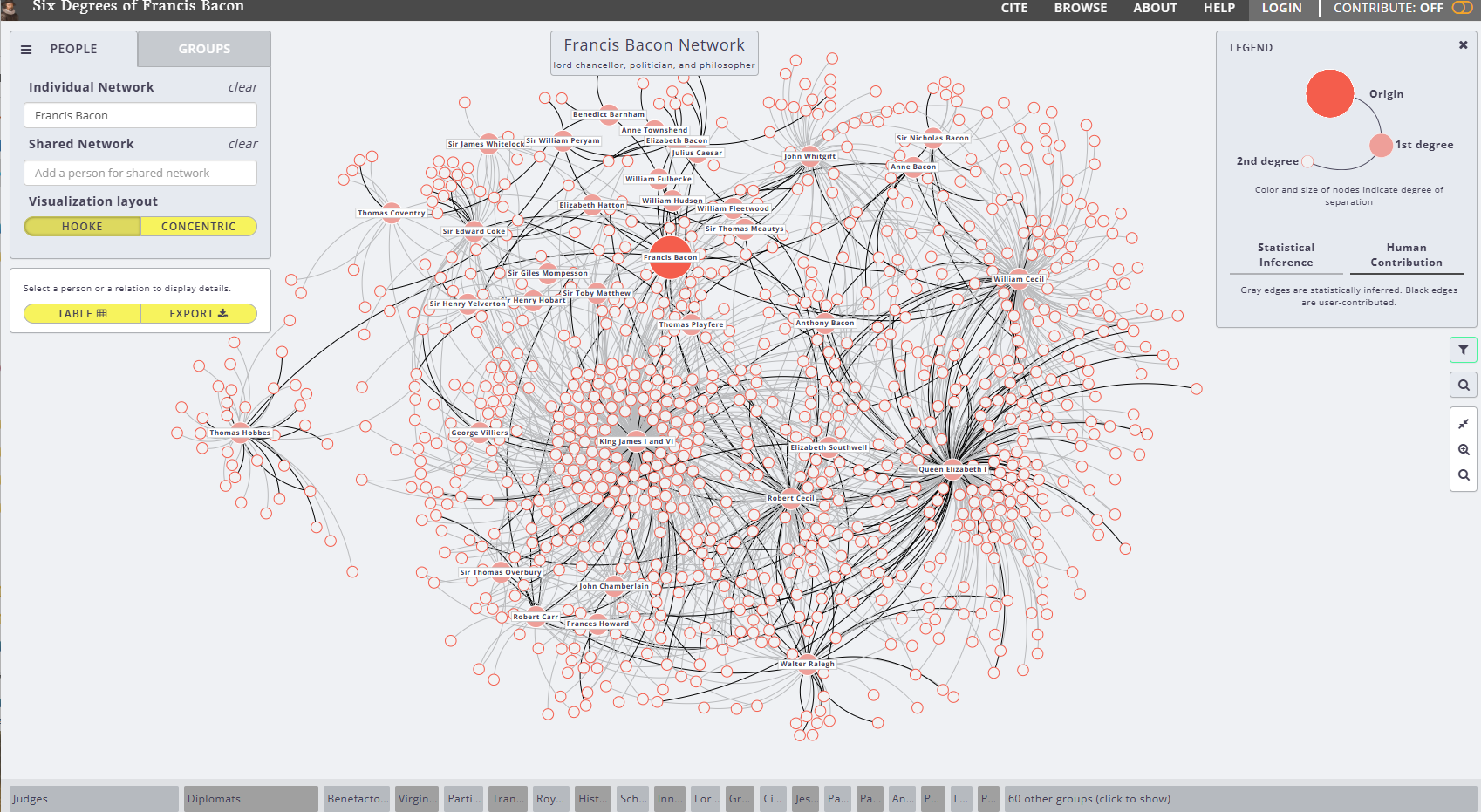Zoom in on the network graph
The image size is (1481, 812).
coord(1464,450)
